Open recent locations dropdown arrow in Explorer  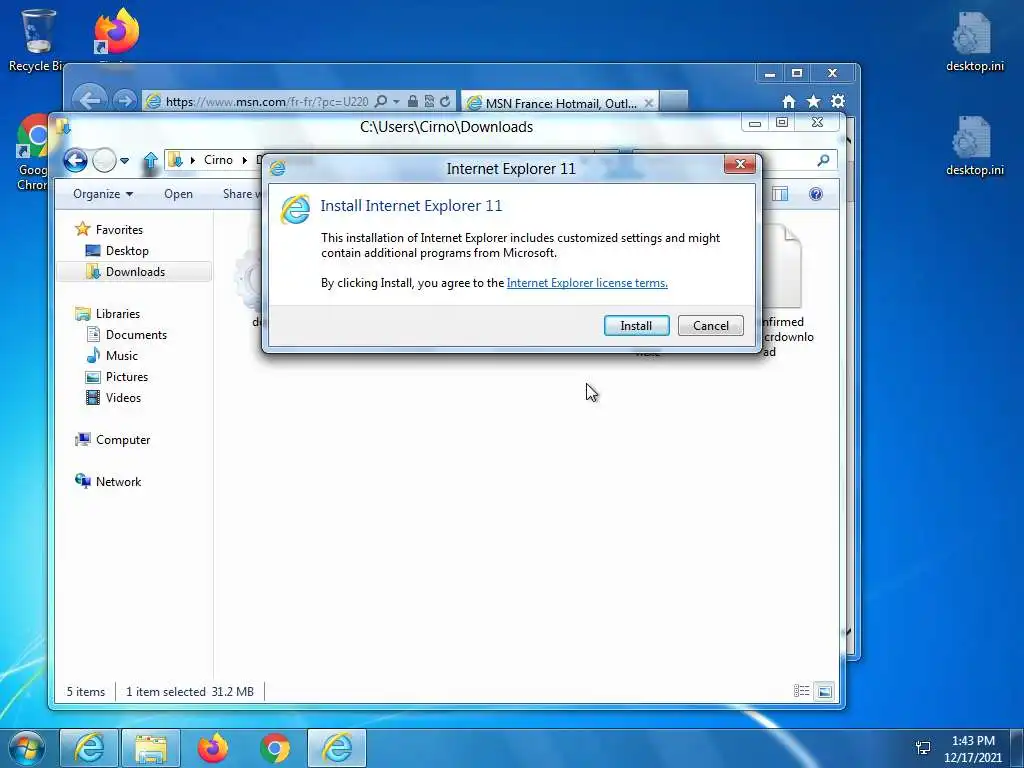click(124, 160)
